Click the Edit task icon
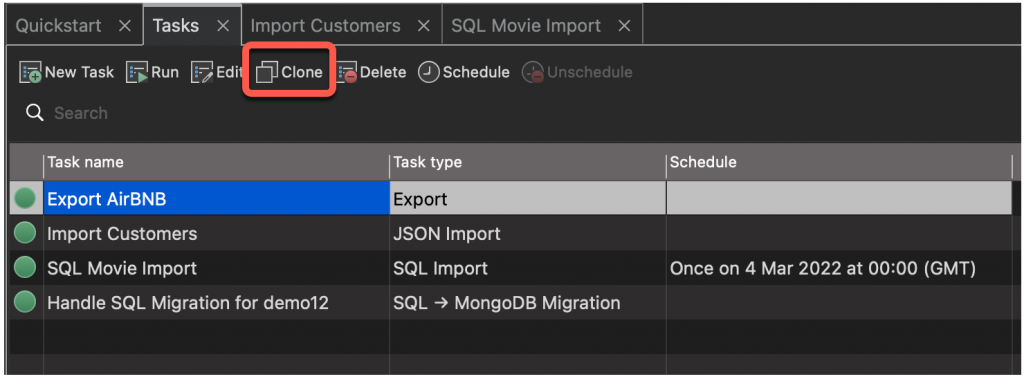 coord(202,73)
